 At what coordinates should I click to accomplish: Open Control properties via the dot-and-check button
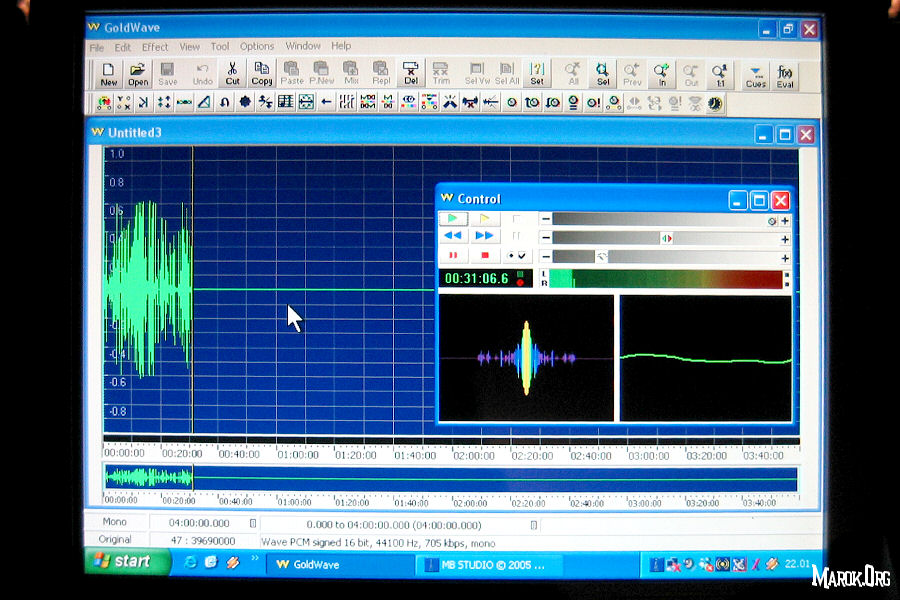(x=517, y=256)
